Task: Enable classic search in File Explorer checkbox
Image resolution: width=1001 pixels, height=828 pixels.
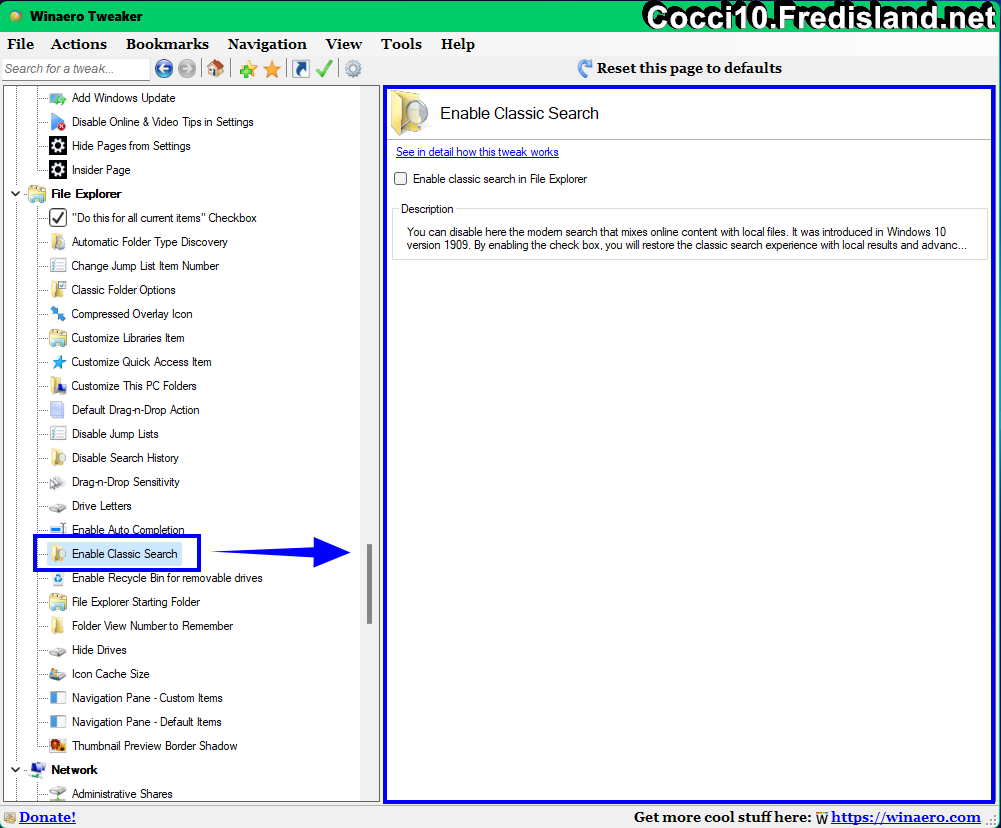Action: (401, 179)
